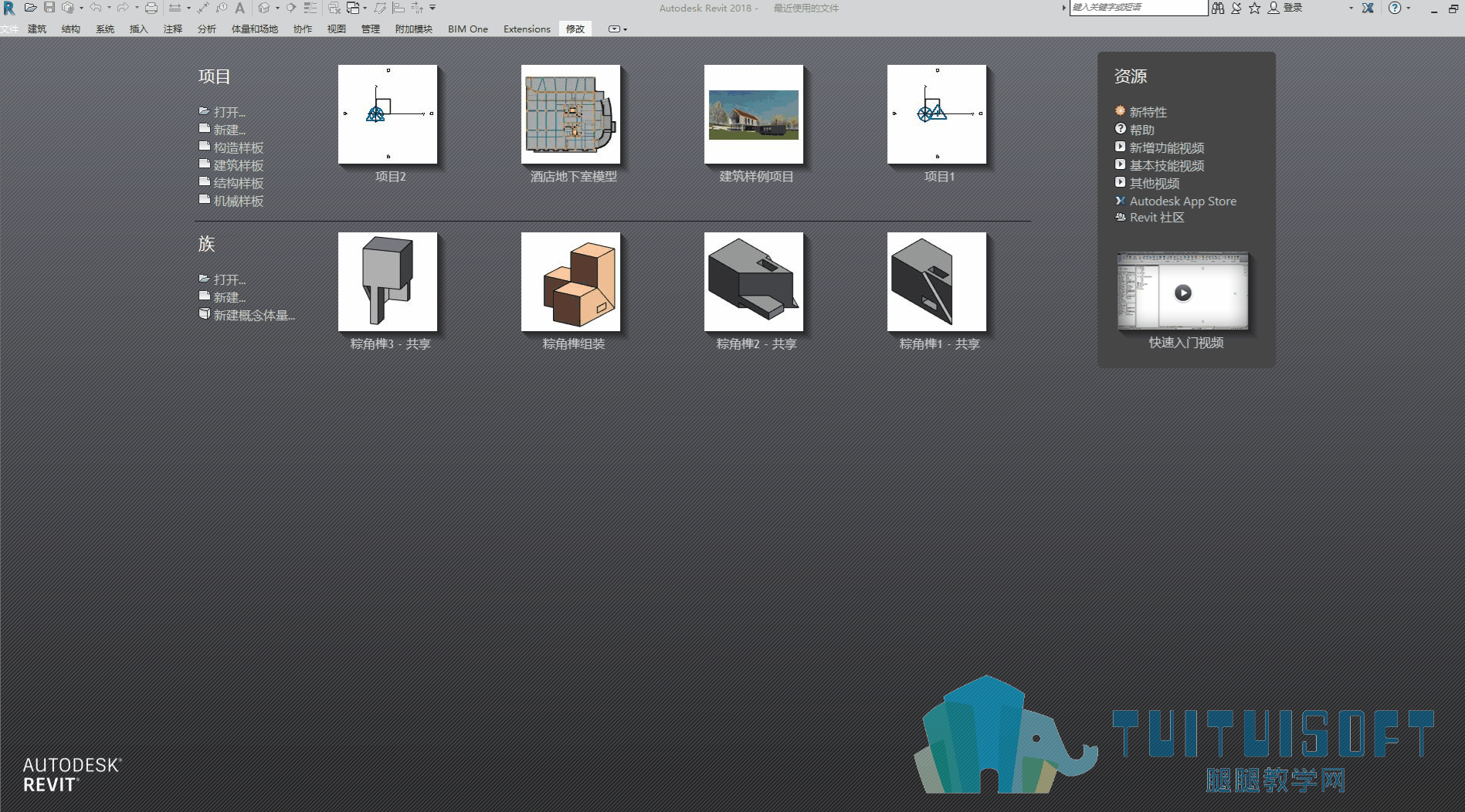The width and height of the screenshot is (1465, 812).
Task: Click the Save disk icon
Action: (49, 8)
